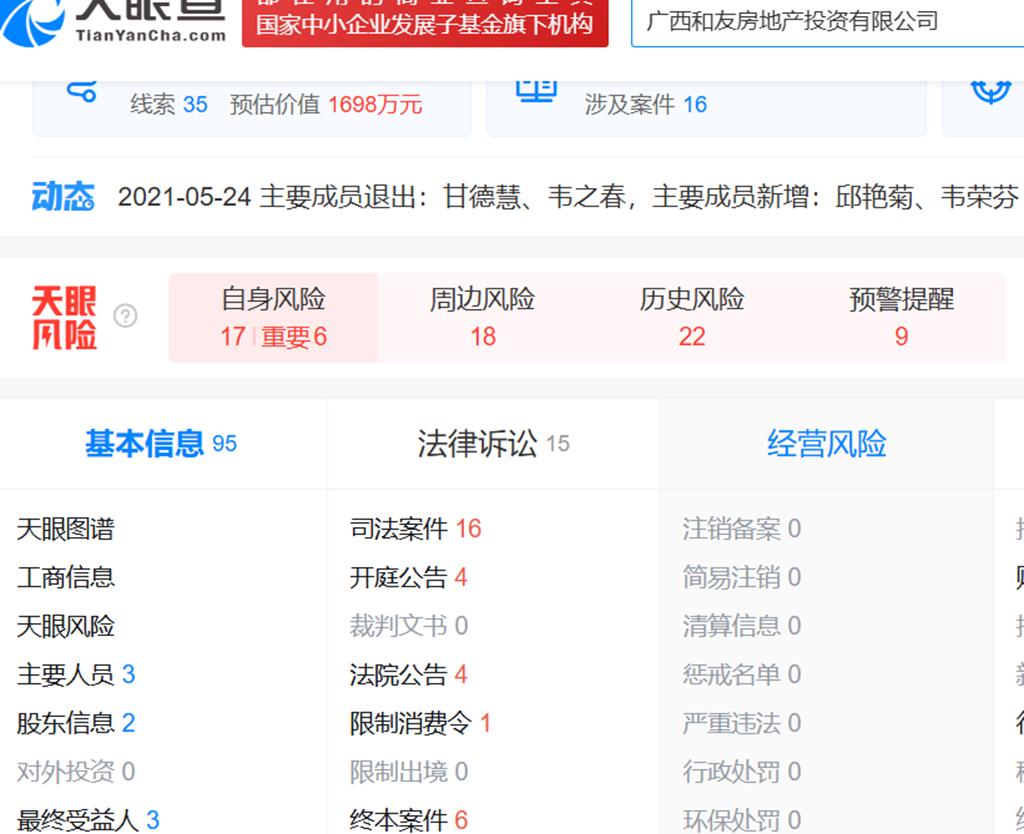
Task: Open 司法案件 16
Action: click(x=415, y=529)
